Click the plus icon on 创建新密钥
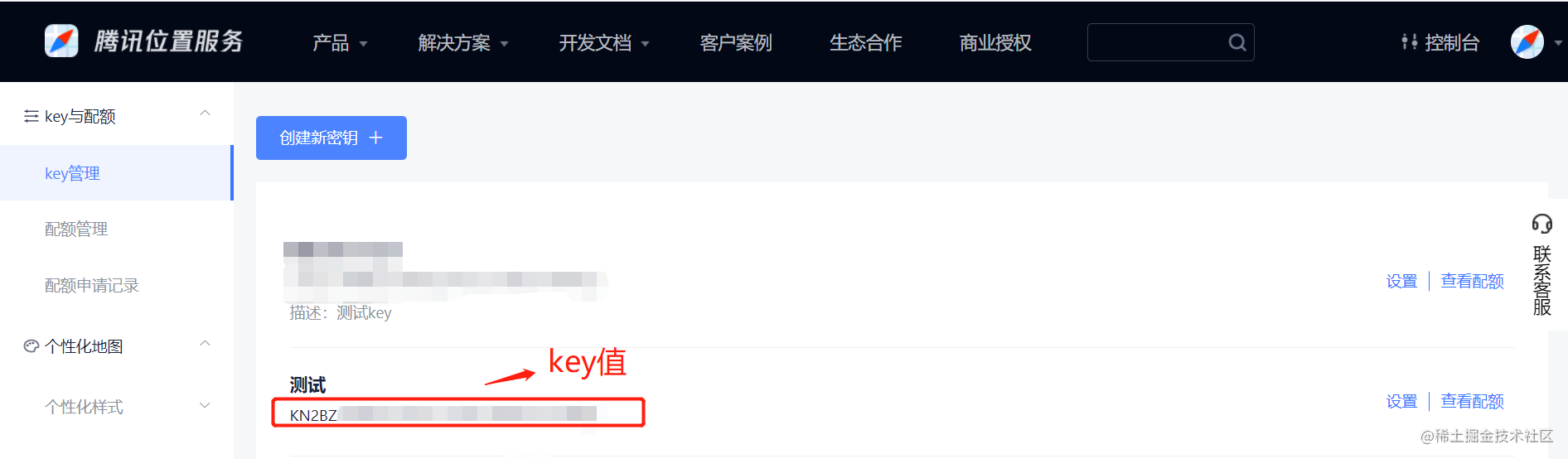1568x459 pixels. click(x=375, y=138)
